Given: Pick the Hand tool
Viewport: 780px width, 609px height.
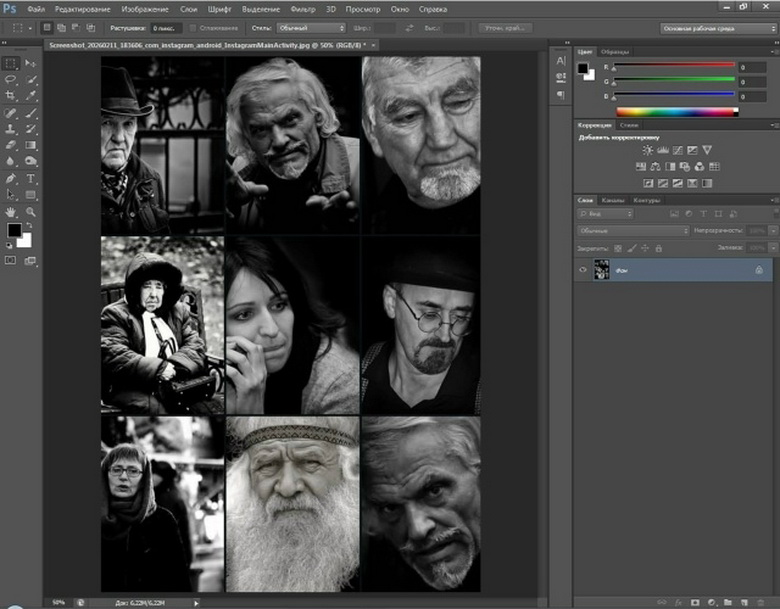Looking at the screenshot, I should point(11,212).
